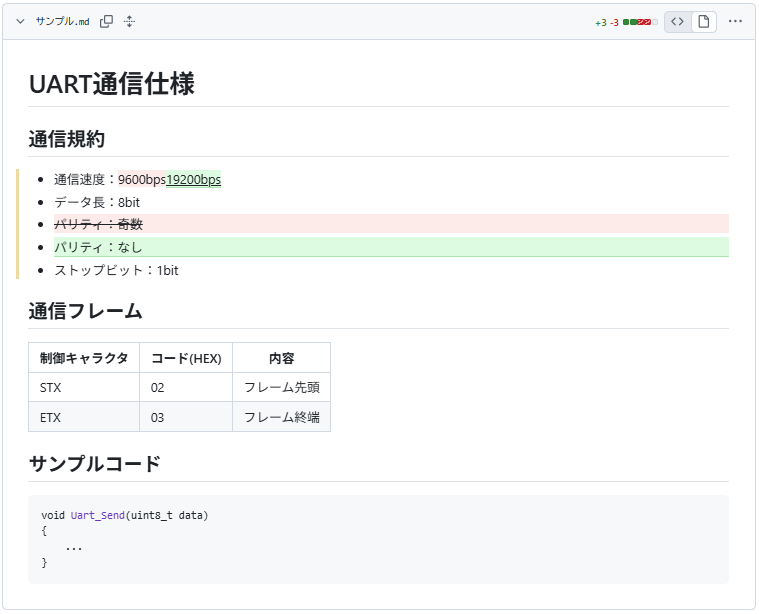Screen dimensions: 759x614
Task: Click the diffstat colored blocks indicator
Action: tap(640, 22)
